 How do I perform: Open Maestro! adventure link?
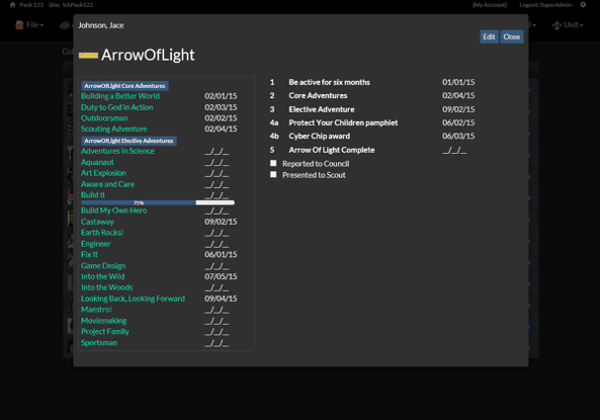tap(96, 309)
